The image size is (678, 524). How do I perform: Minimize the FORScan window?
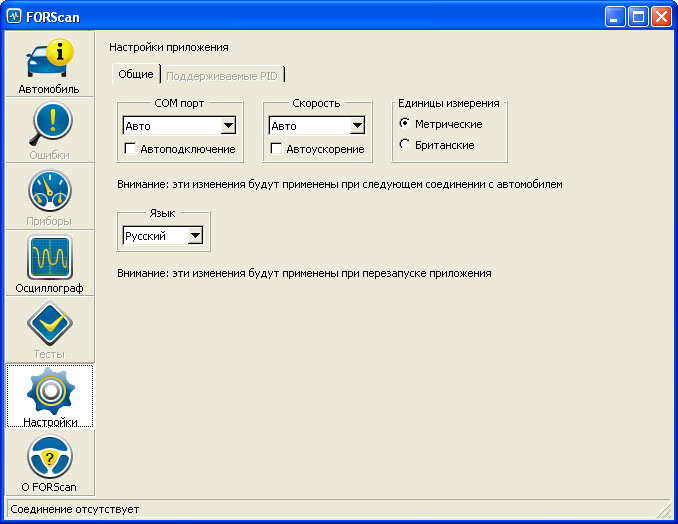pyautogui.click(x=614, y=17)
